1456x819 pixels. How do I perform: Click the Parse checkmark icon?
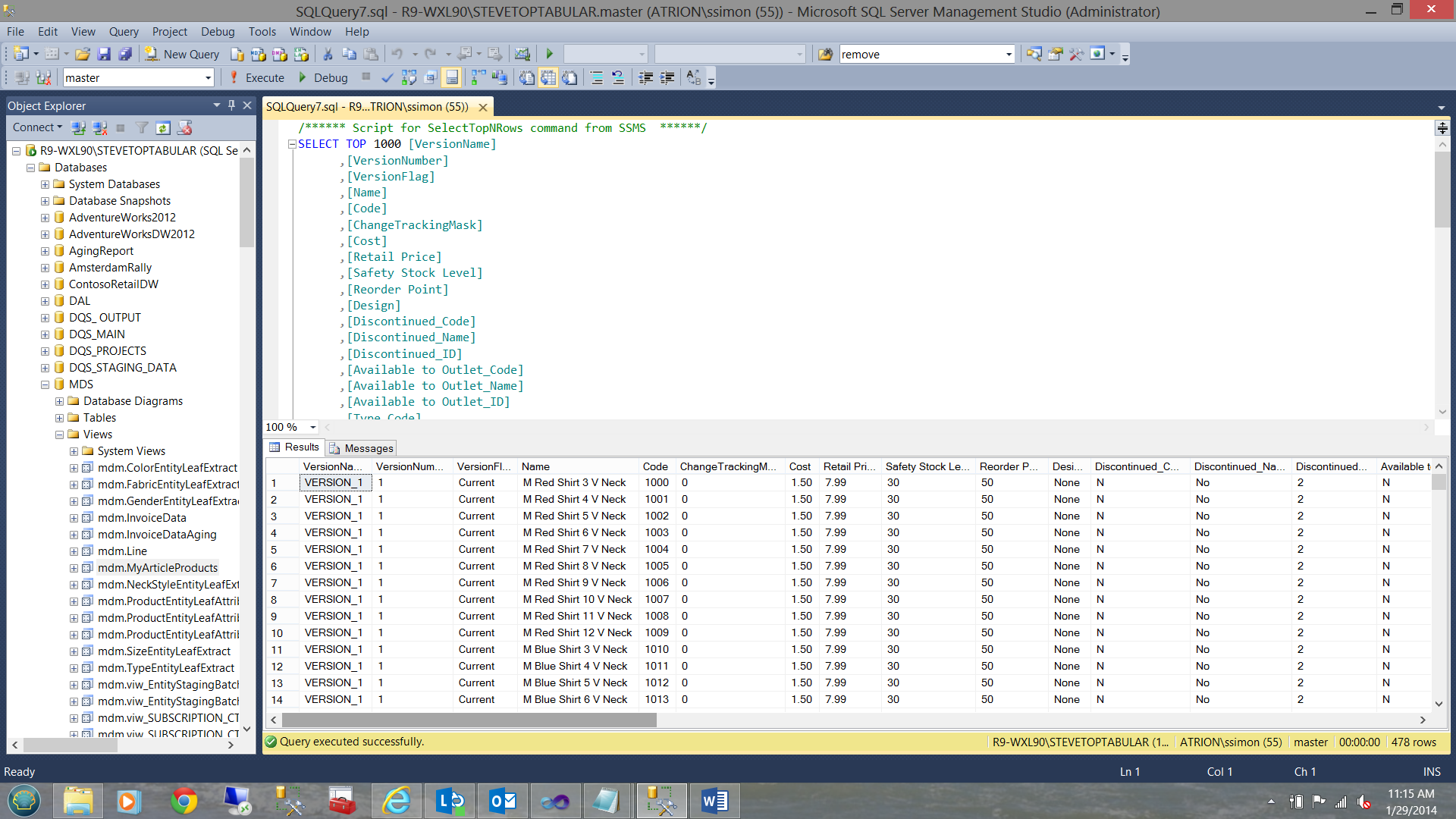(388, 78)
